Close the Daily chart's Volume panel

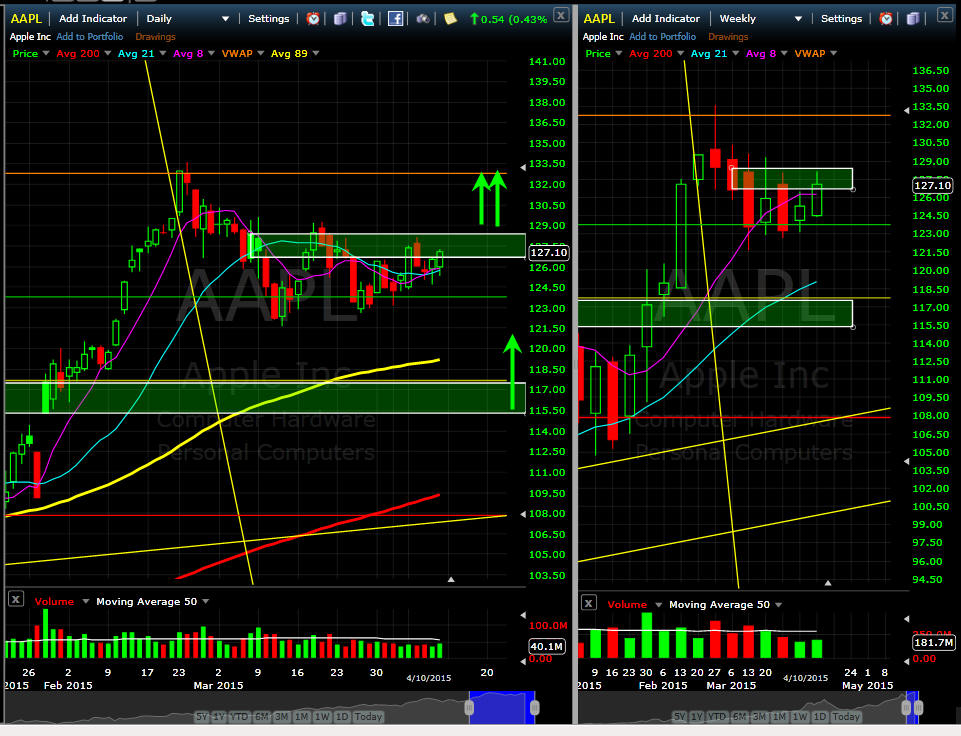click(16, 599)
